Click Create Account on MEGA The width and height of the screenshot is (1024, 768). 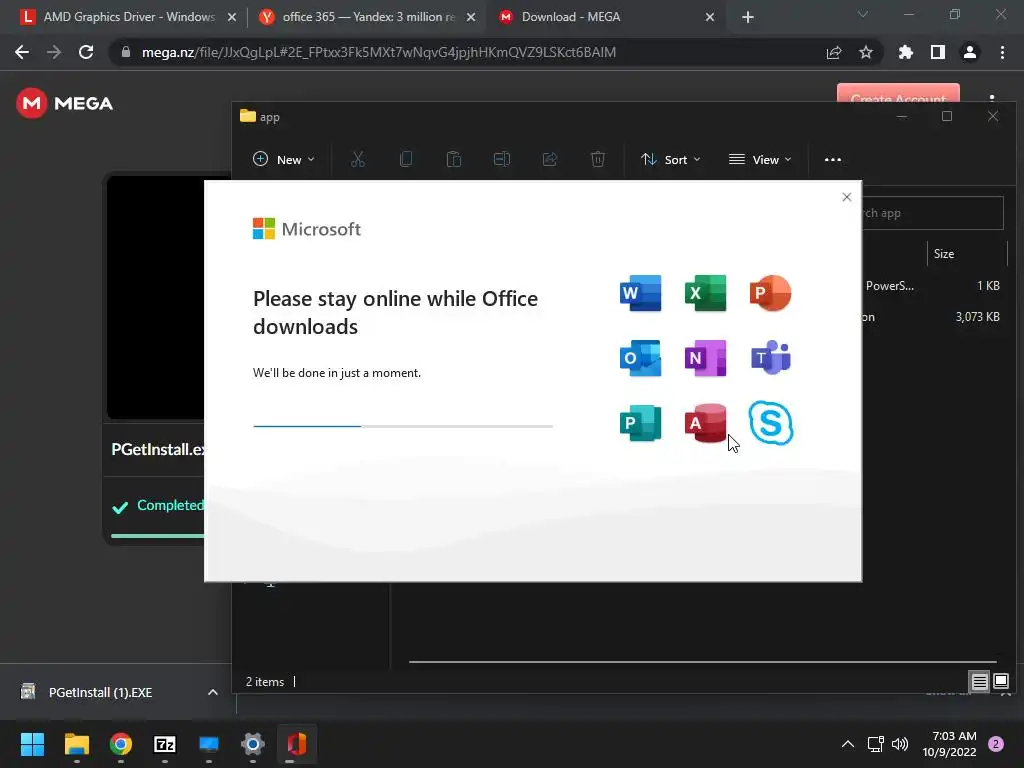point(898,93)
